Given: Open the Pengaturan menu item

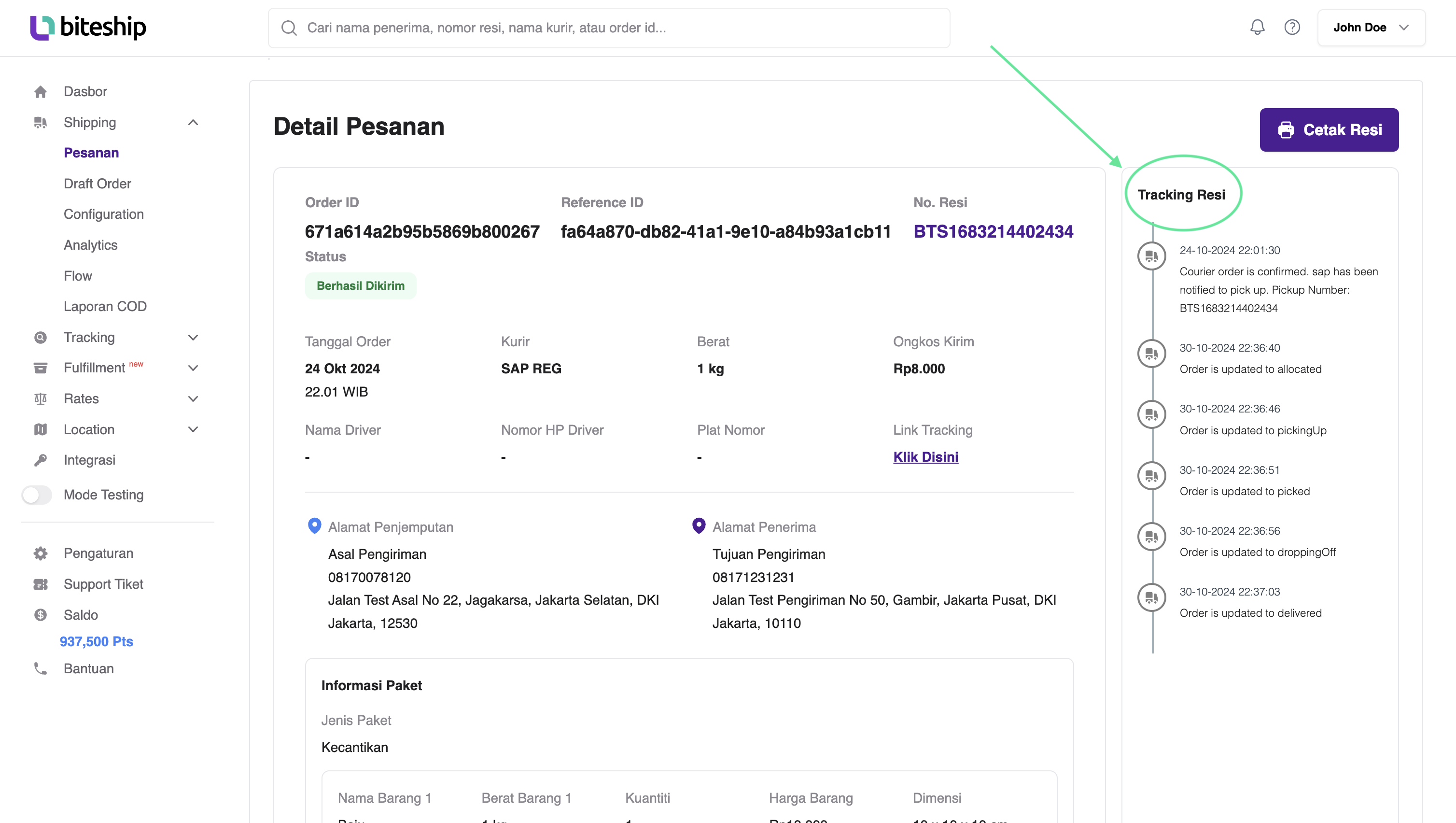Looking at the screenshot, I should click(x=98, y=553).
